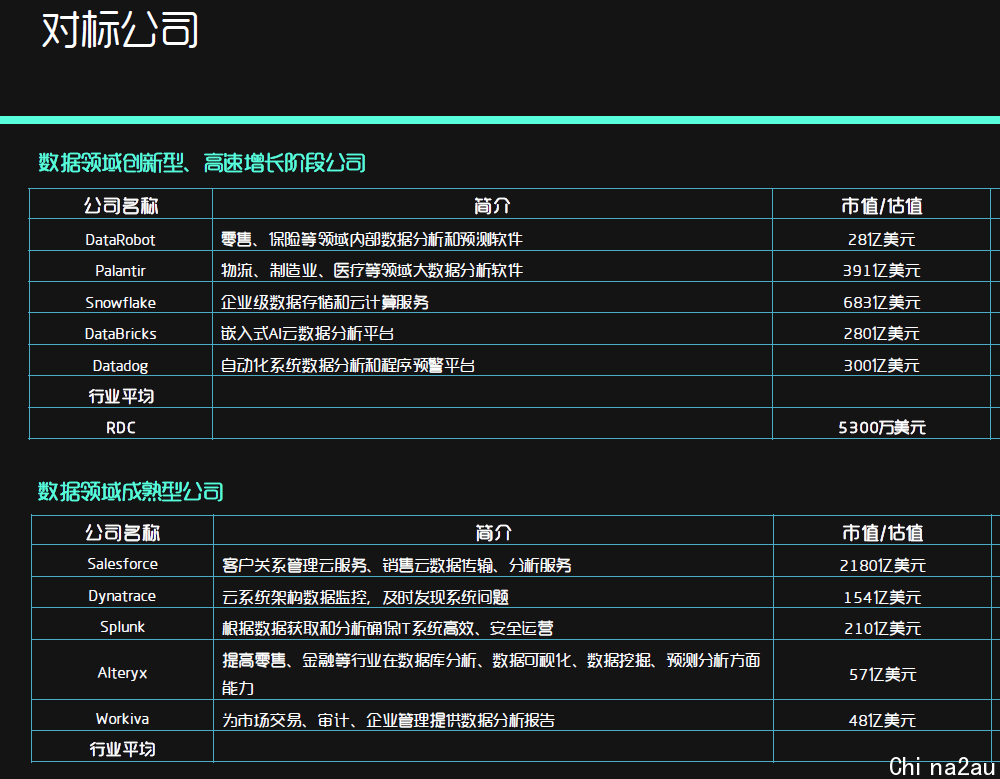Click 公司名称 header in the high-growth companies table

click(x=121, y=205)
